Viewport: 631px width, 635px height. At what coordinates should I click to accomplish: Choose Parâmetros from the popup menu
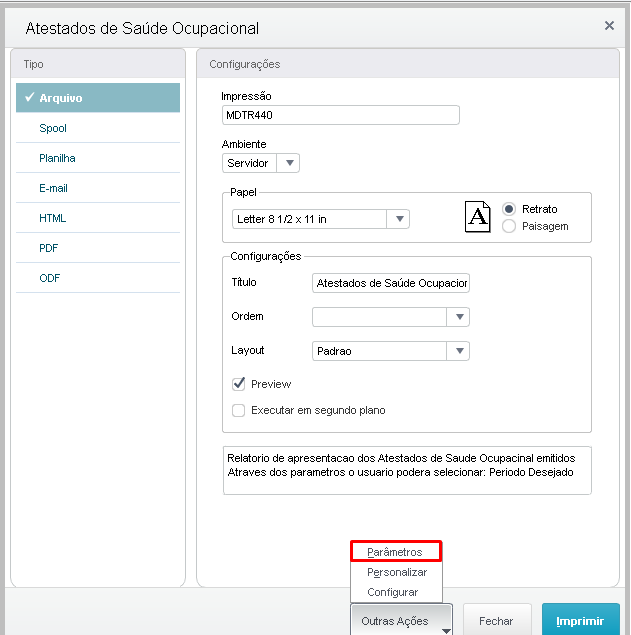pyautogui.click(x=396, y=552)
